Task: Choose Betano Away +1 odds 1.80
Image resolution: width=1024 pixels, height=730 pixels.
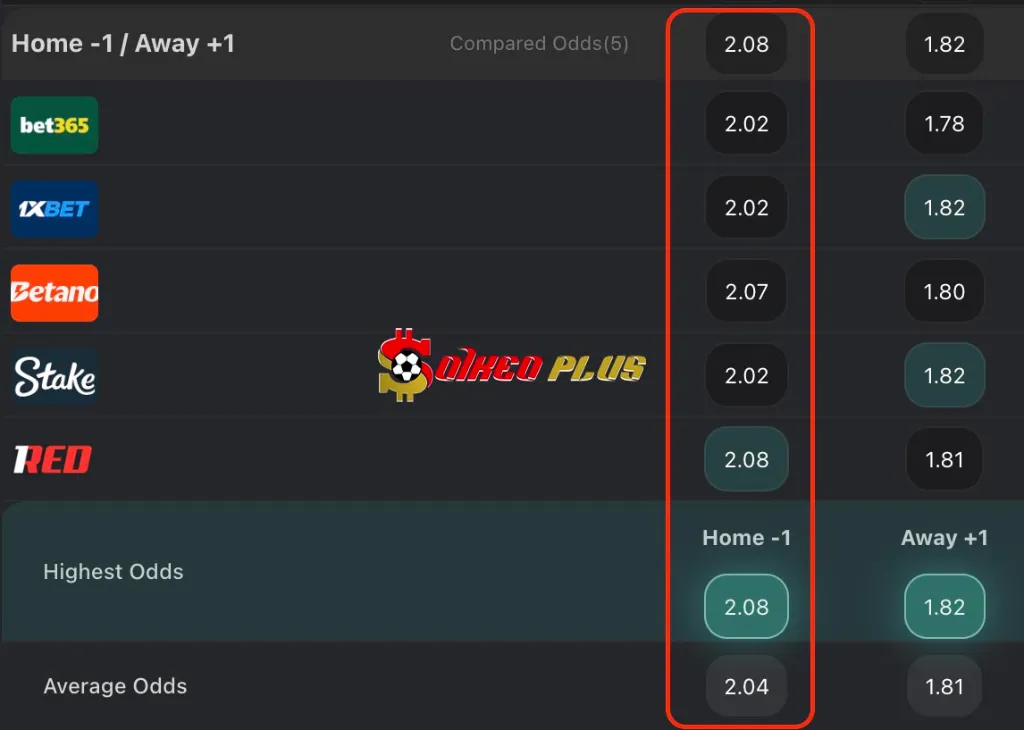Action: tap(944, 291)
